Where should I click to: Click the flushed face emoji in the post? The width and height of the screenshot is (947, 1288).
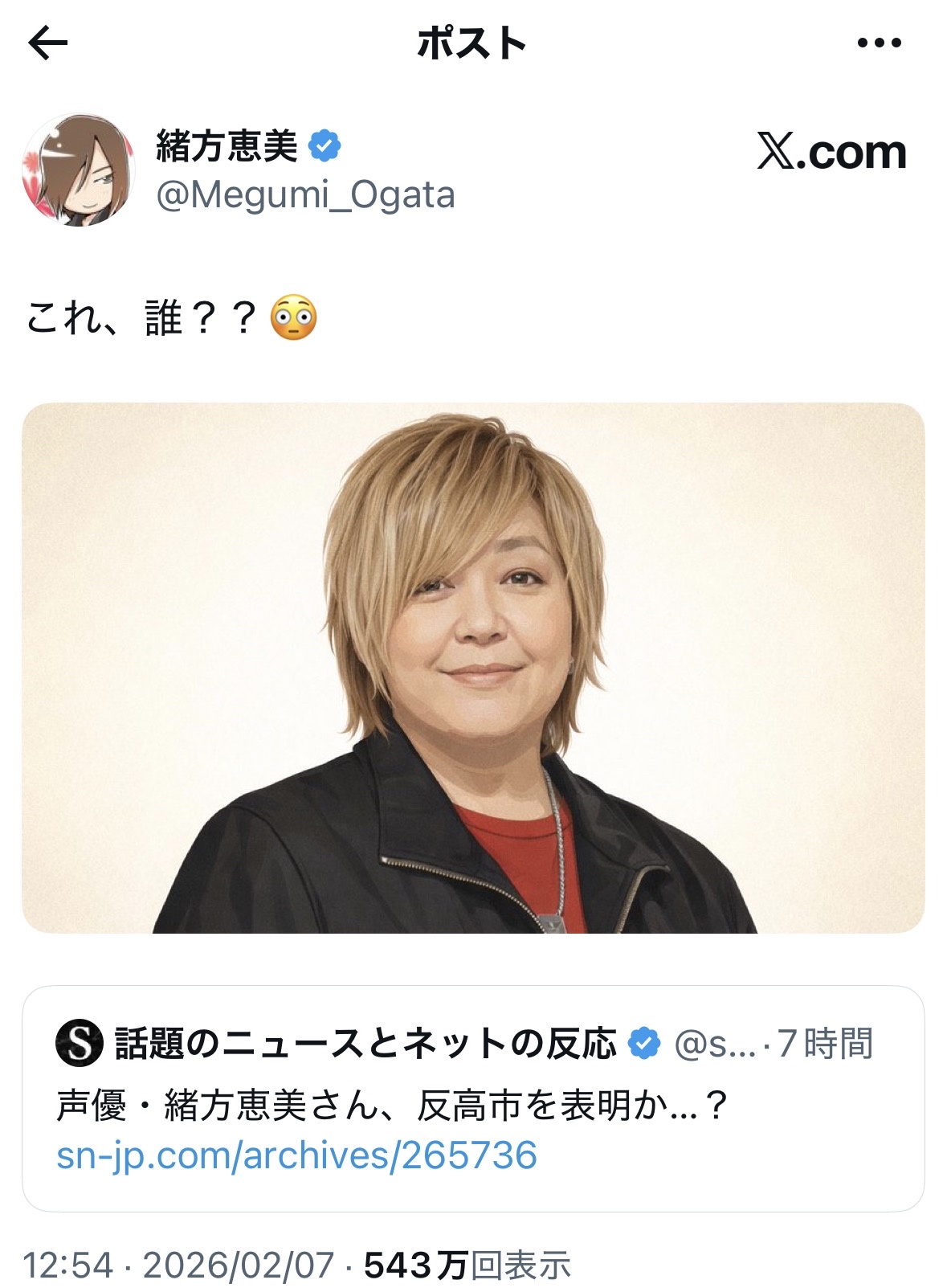(x=293, y=318)
